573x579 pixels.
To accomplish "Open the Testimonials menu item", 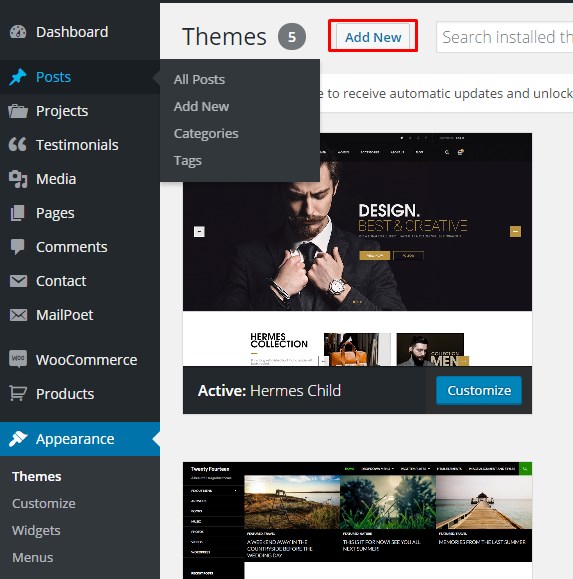I will pos(80,145).
